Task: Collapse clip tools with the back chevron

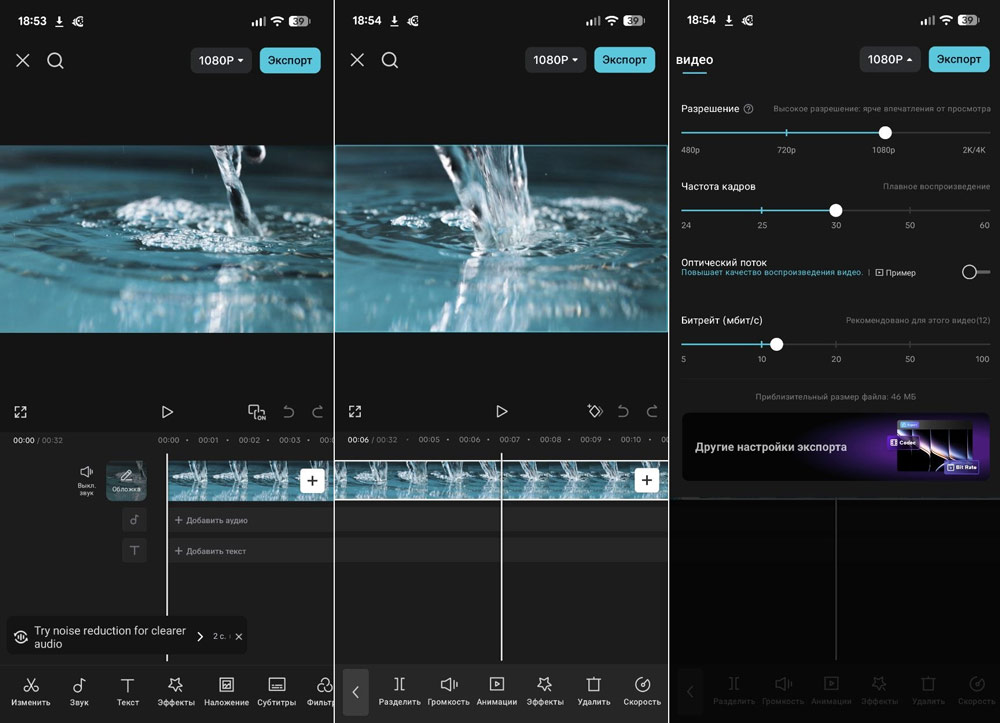Action: (x=355, y=692)
